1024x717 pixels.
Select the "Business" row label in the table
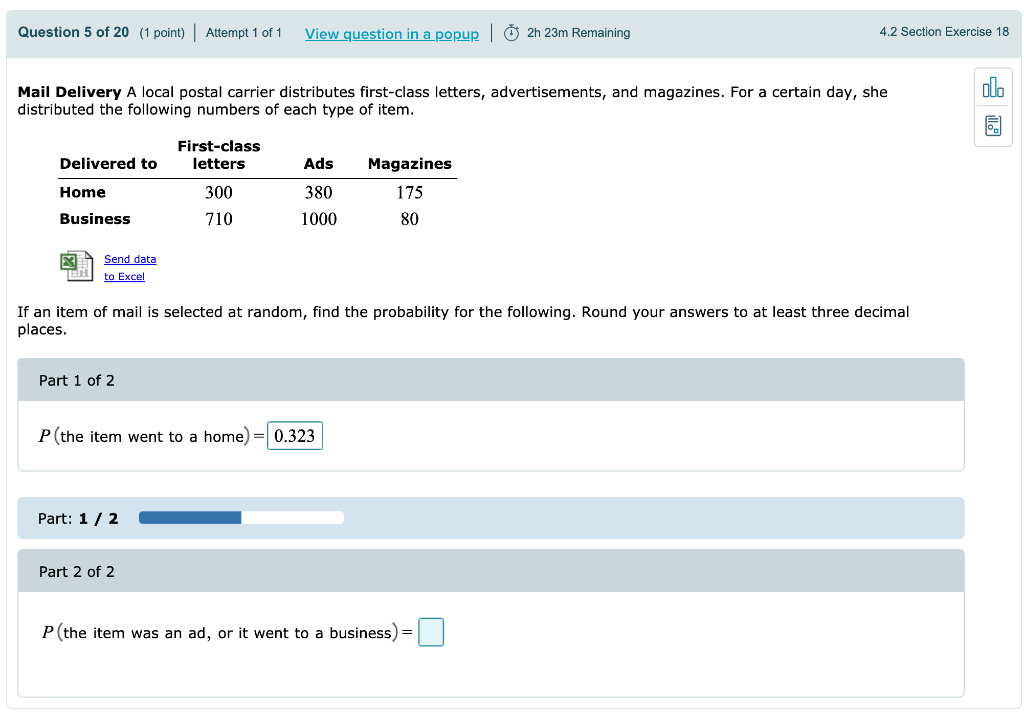point(95,219)
